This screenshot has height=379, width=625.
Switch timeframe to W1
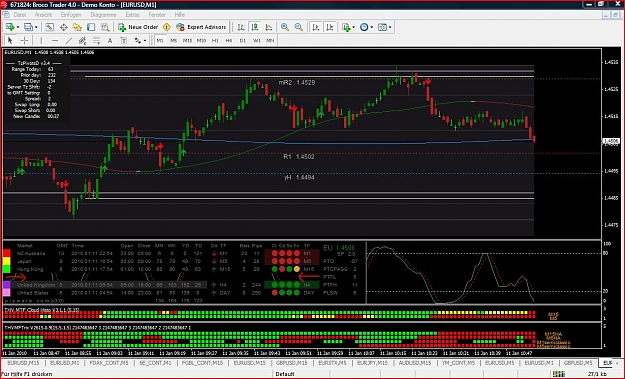click(257, 40)
